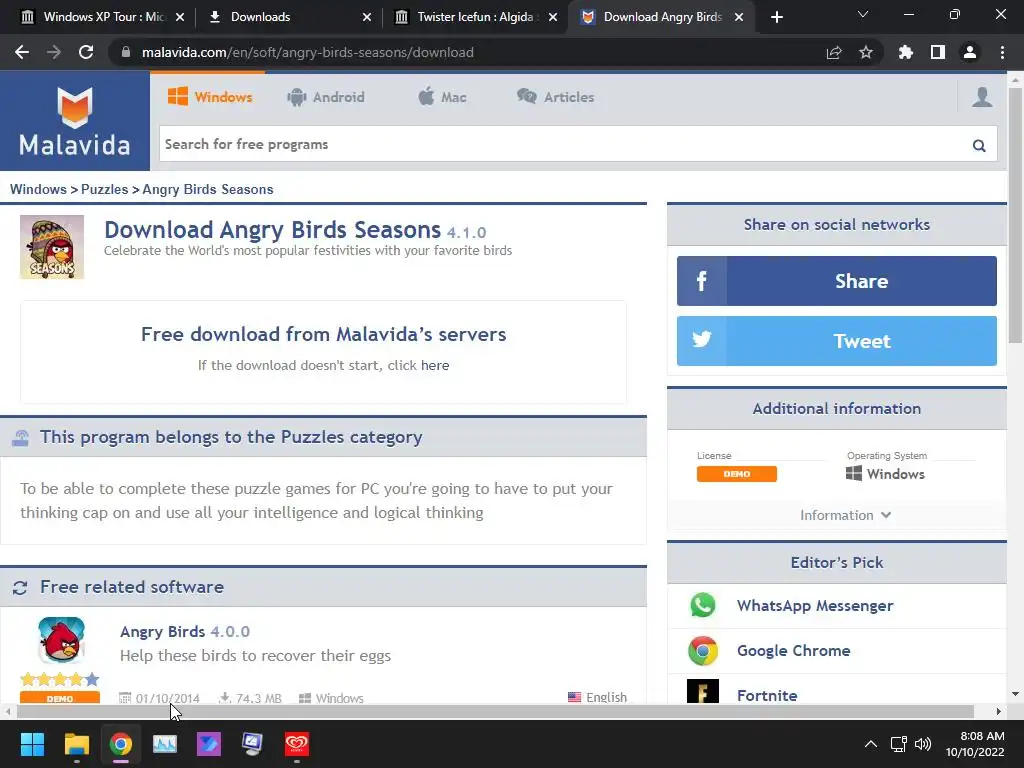This screenshot has height=768, width=1024.
Task: Click the Puzzles category heading icon
Action: tap(20, 438)
